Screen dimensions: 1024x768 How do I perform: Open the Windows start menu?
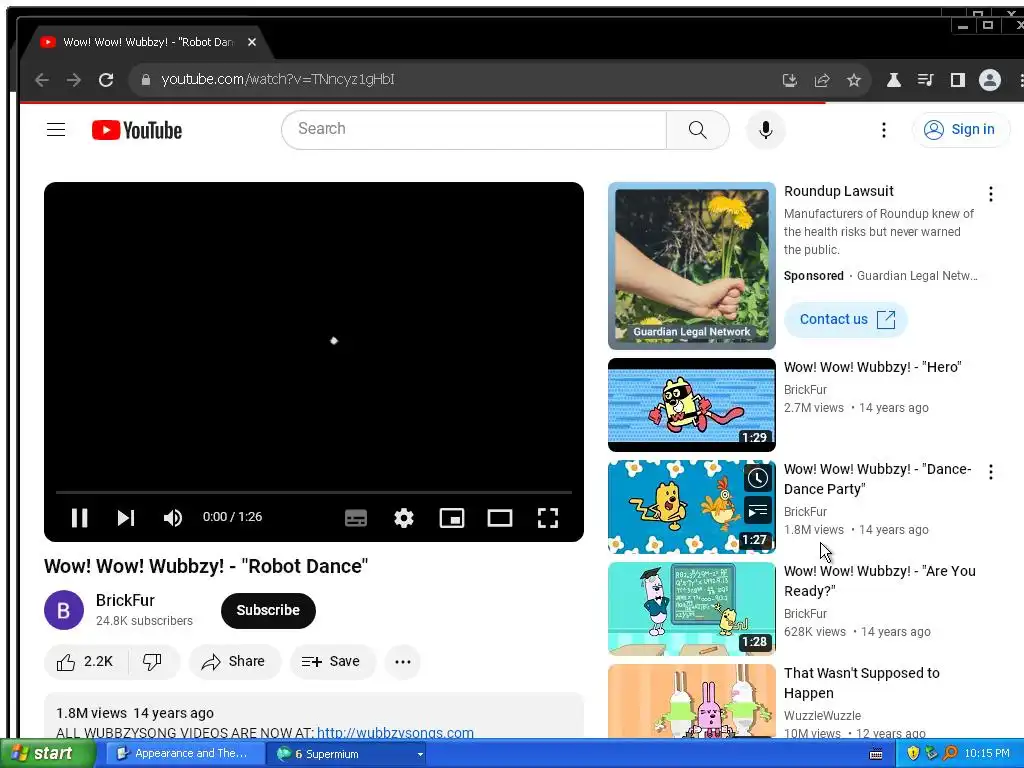click(47, 754)
